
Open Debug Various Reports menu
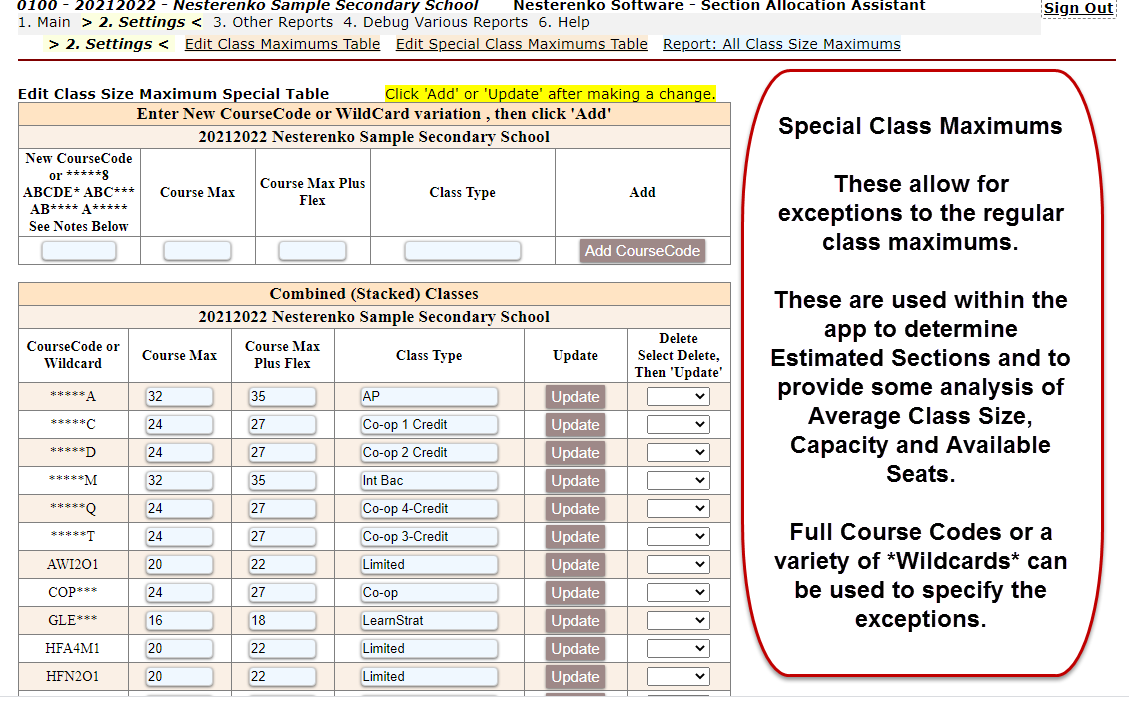pos(435,22)
